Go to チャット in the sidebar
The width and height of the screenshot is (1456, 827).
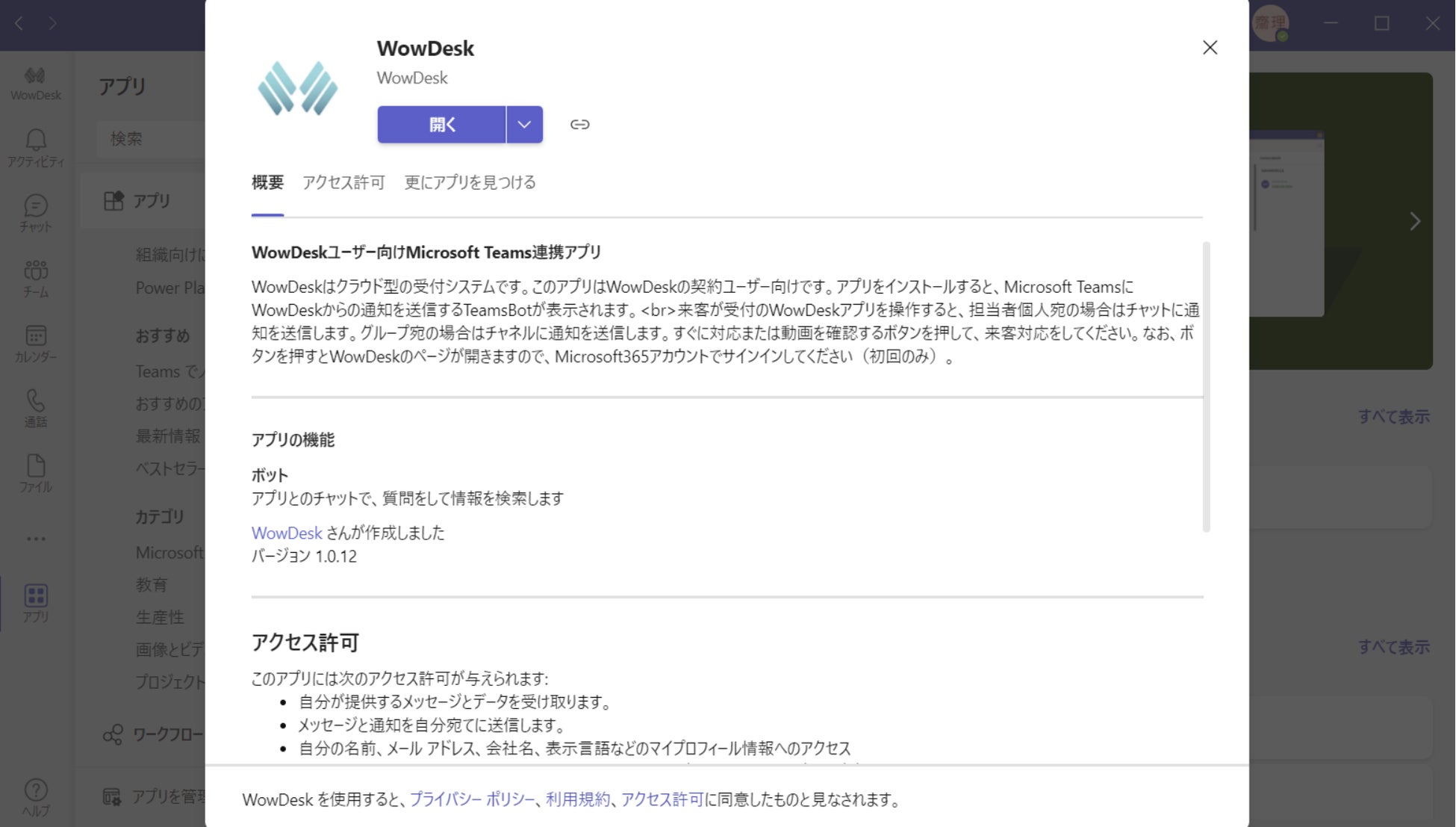point(36,213)
